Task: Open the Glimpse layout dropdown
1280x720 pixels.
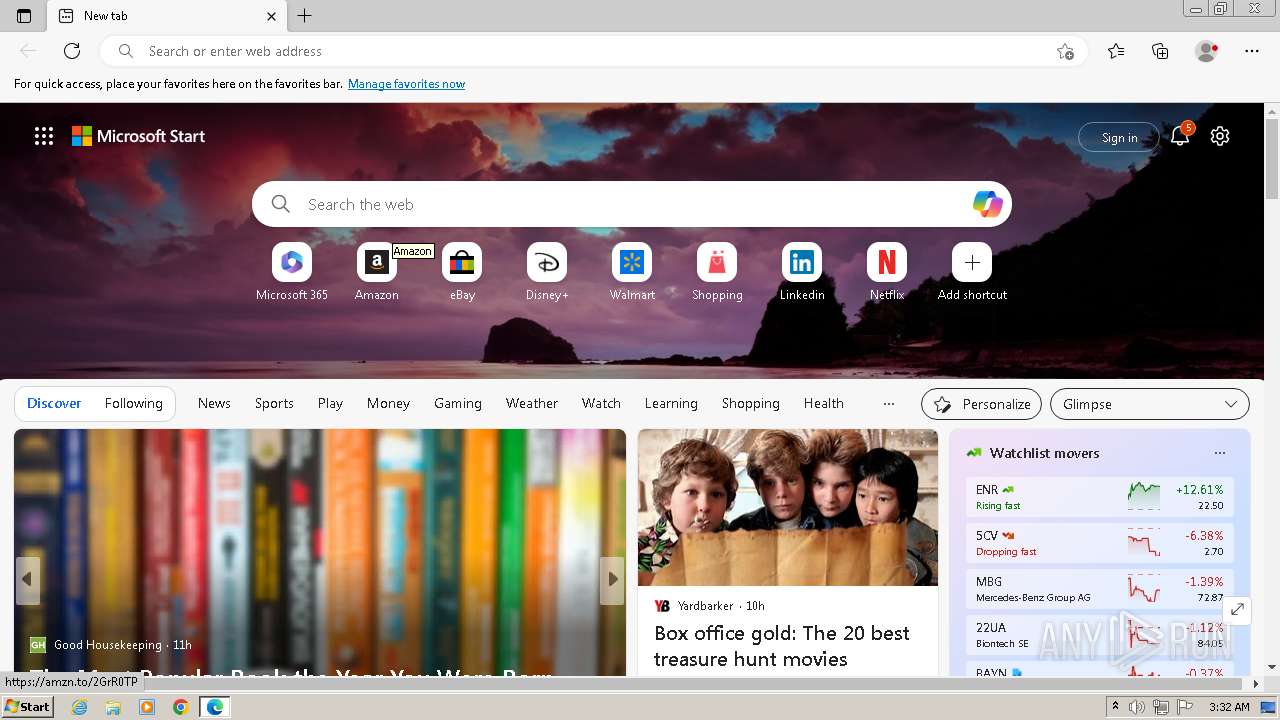Action: click(1150, 404)
